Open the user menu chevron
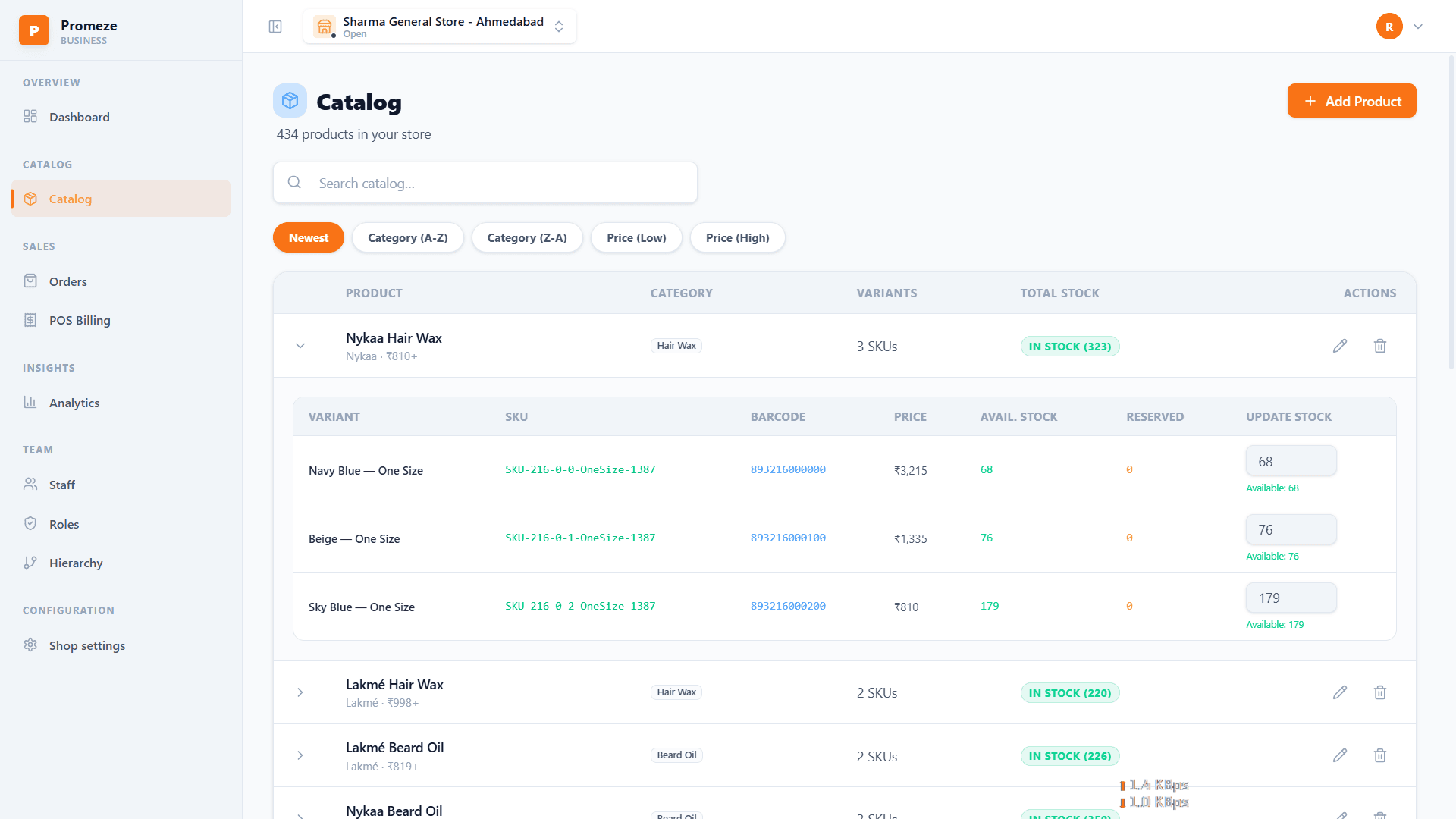This screenshot has width=1456, height=819. click(1418, 27)
